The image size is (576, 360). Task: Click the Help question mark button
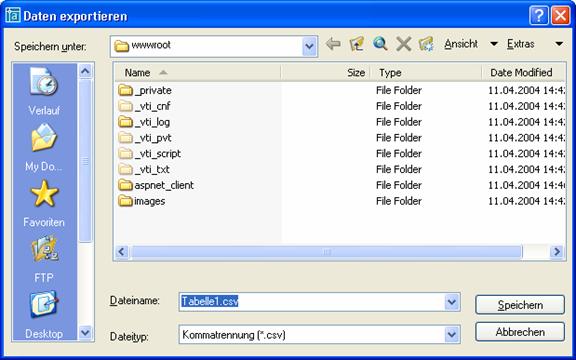tap(539, 16)
